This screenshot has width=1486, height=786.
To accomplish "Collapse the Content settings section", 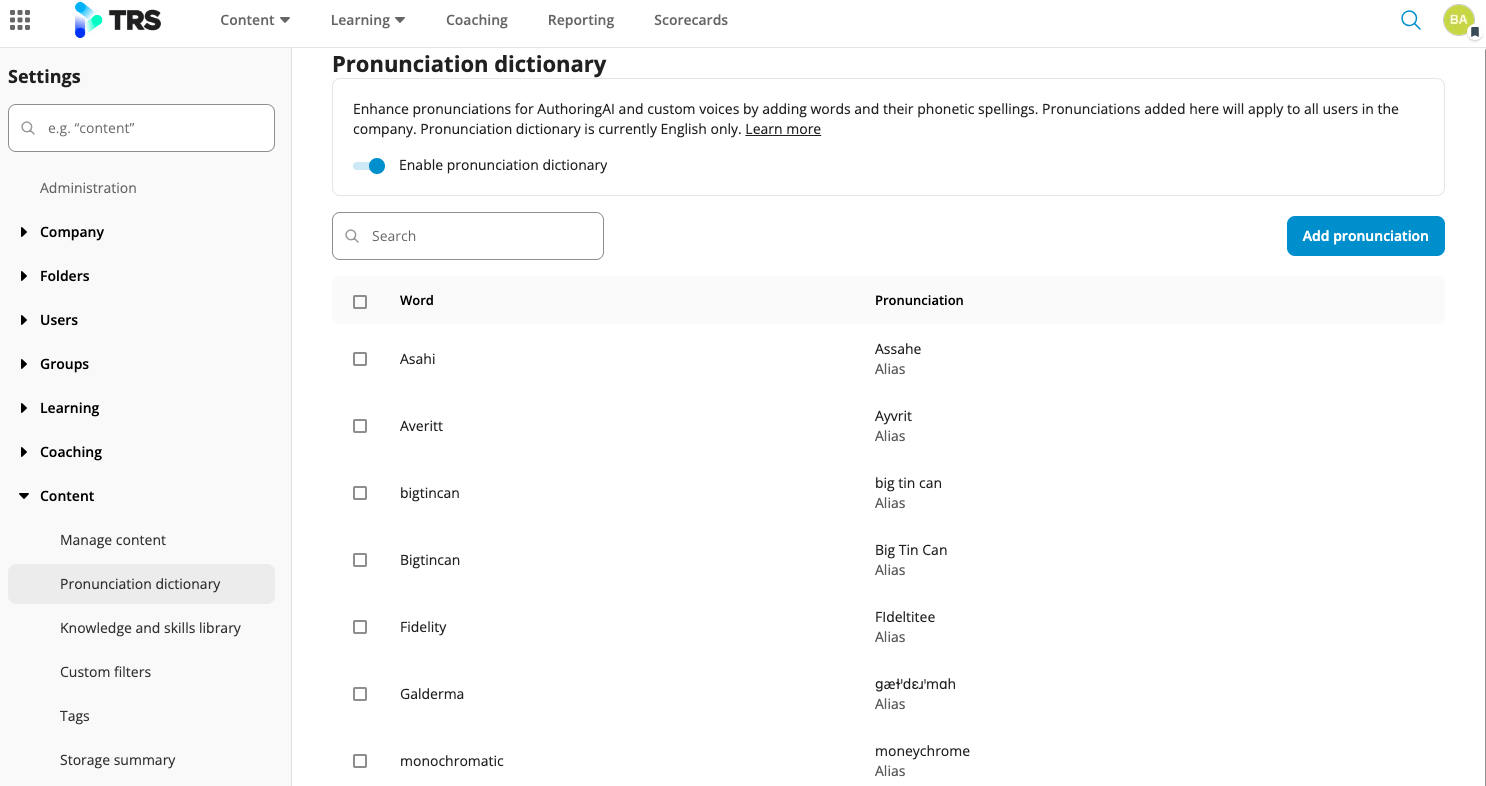I will click(x=24, y=496).
